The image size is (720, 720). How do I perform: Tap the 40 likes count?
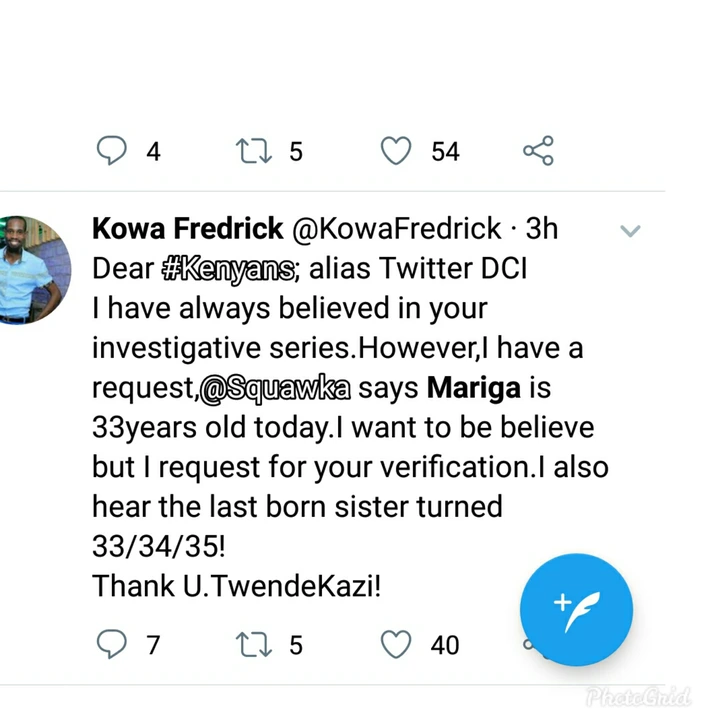445,645
